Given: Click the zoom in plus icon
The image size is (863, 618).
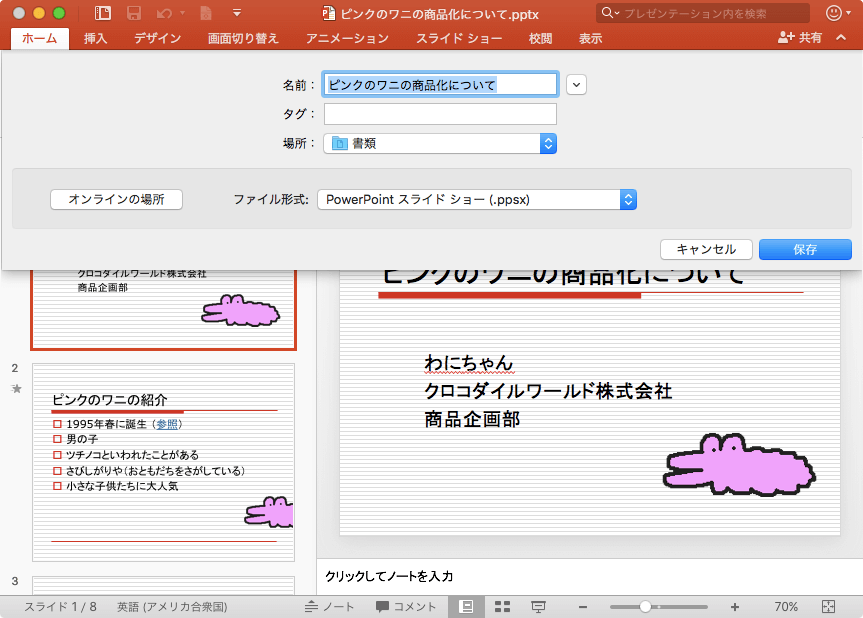Looking at the screenshot, I should click(735, 607).
